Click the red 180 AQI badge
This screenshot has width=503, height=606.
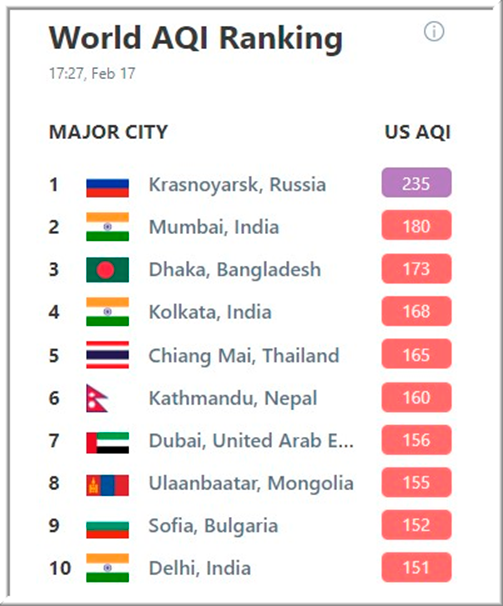pyautogui.click(x=416, y=225)
